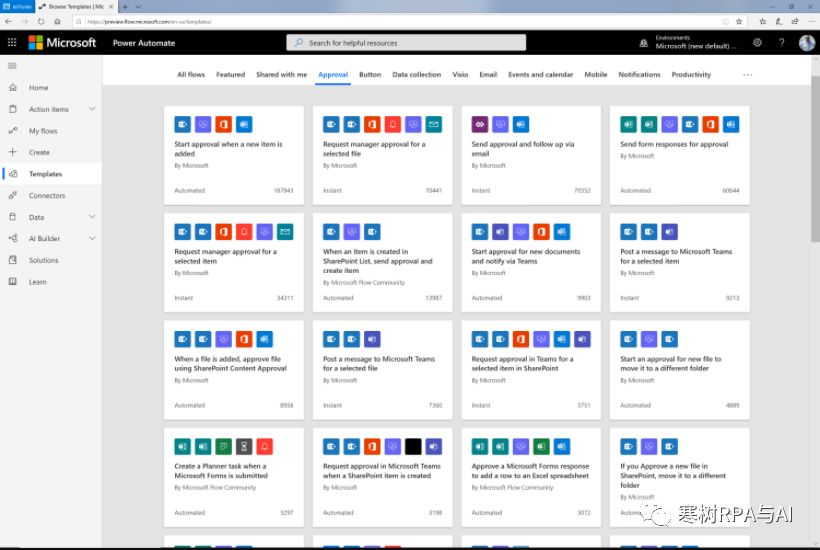Click the Search for helpful resources field

click(406, 43)
